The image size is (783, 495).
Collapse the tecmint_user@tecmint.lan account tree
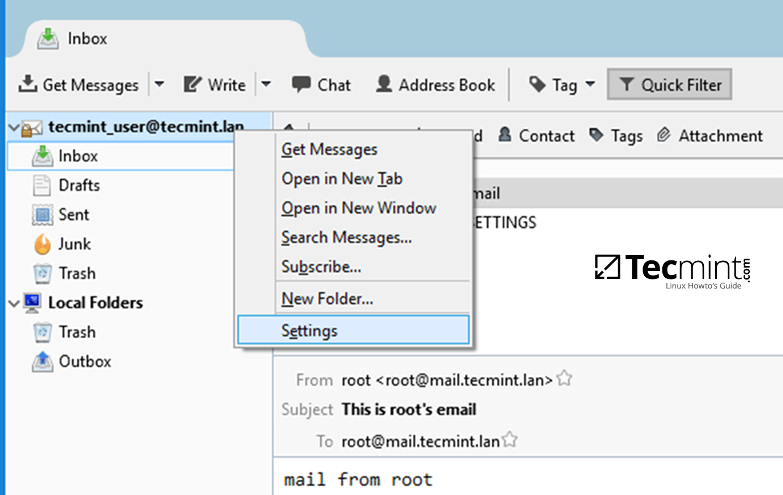(x=13, y=128)
